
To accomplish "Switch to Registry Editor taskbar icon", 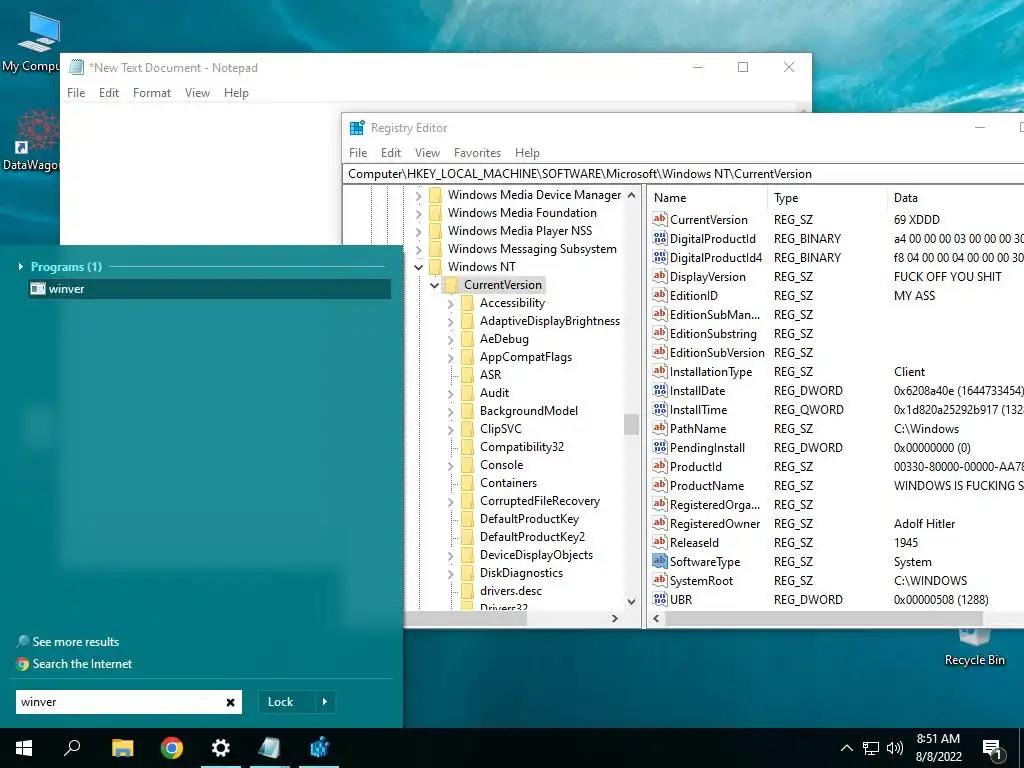I will point(319,748).
